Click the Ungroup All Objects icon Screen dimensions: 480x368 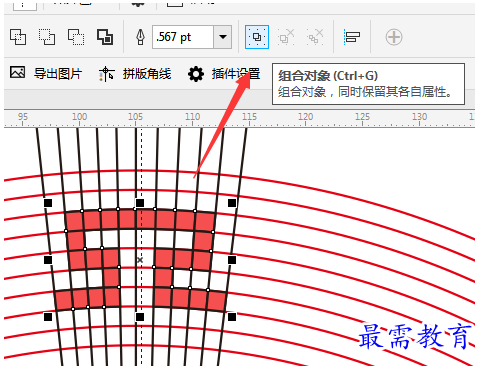[x=315, y=37]
